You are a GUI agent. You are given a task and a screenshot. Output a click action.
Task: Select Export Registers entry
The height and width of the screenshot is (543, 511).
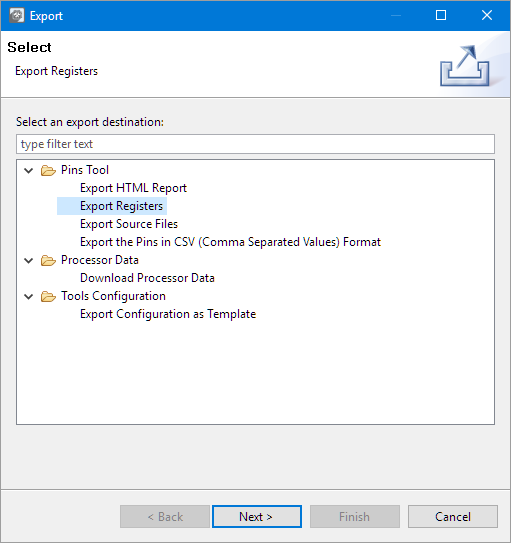click(x=121, y=206)
